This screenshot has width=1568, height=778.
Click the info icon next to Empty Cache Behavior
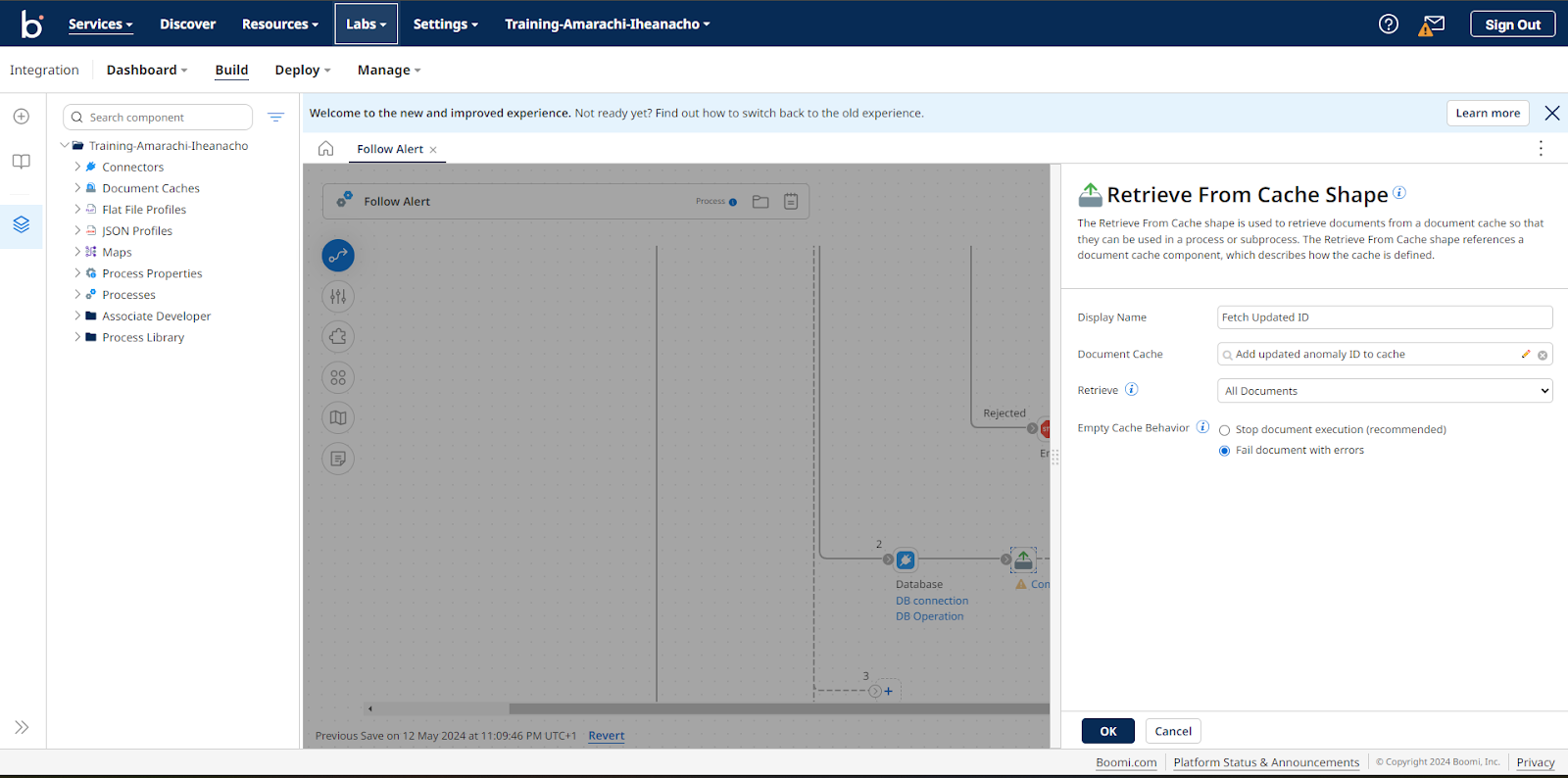pyautogui.click(x=1202, y=426)
